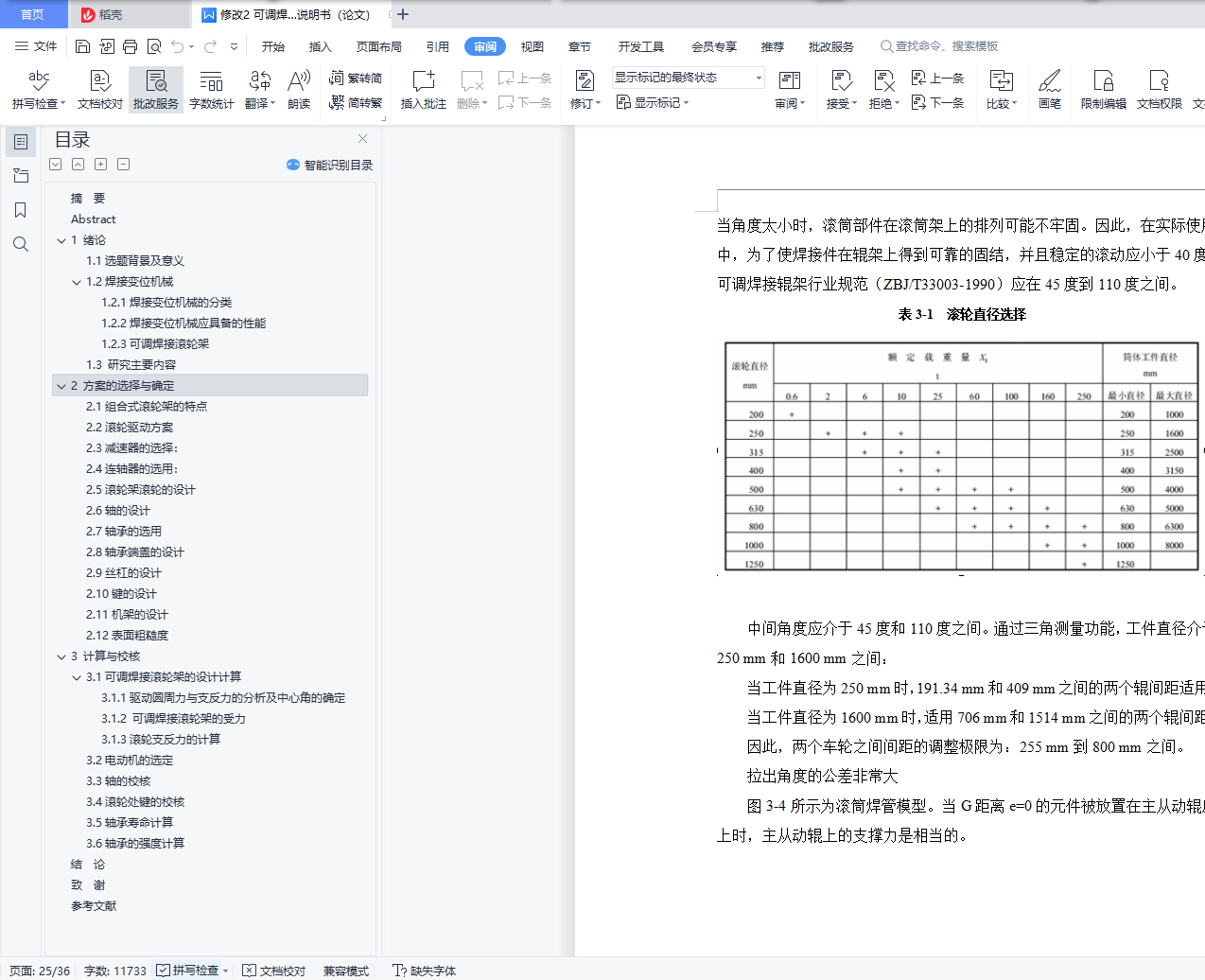The width and height of the screenshot is (1205, 980).
Task: Open 限制编辑 restrict editing
Action: pyautogui.click(x=1104, y=90)
